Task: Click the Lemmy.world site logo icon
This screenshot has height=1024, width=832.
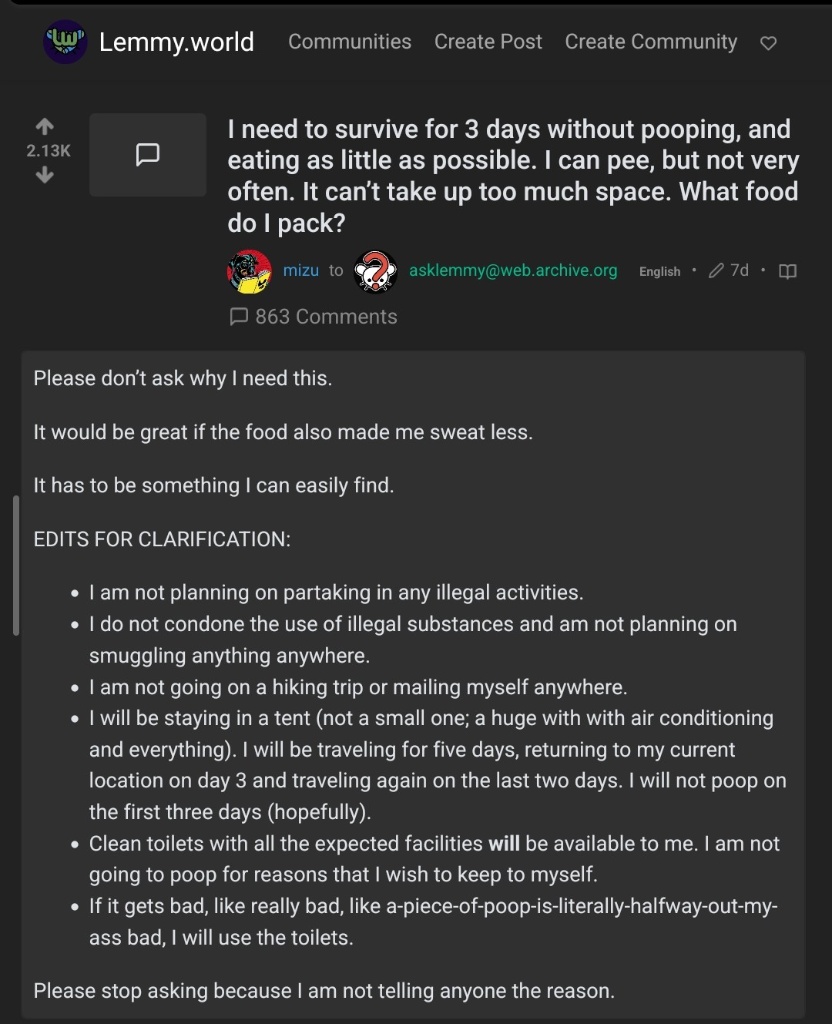Action: click(x=65, y=42)
